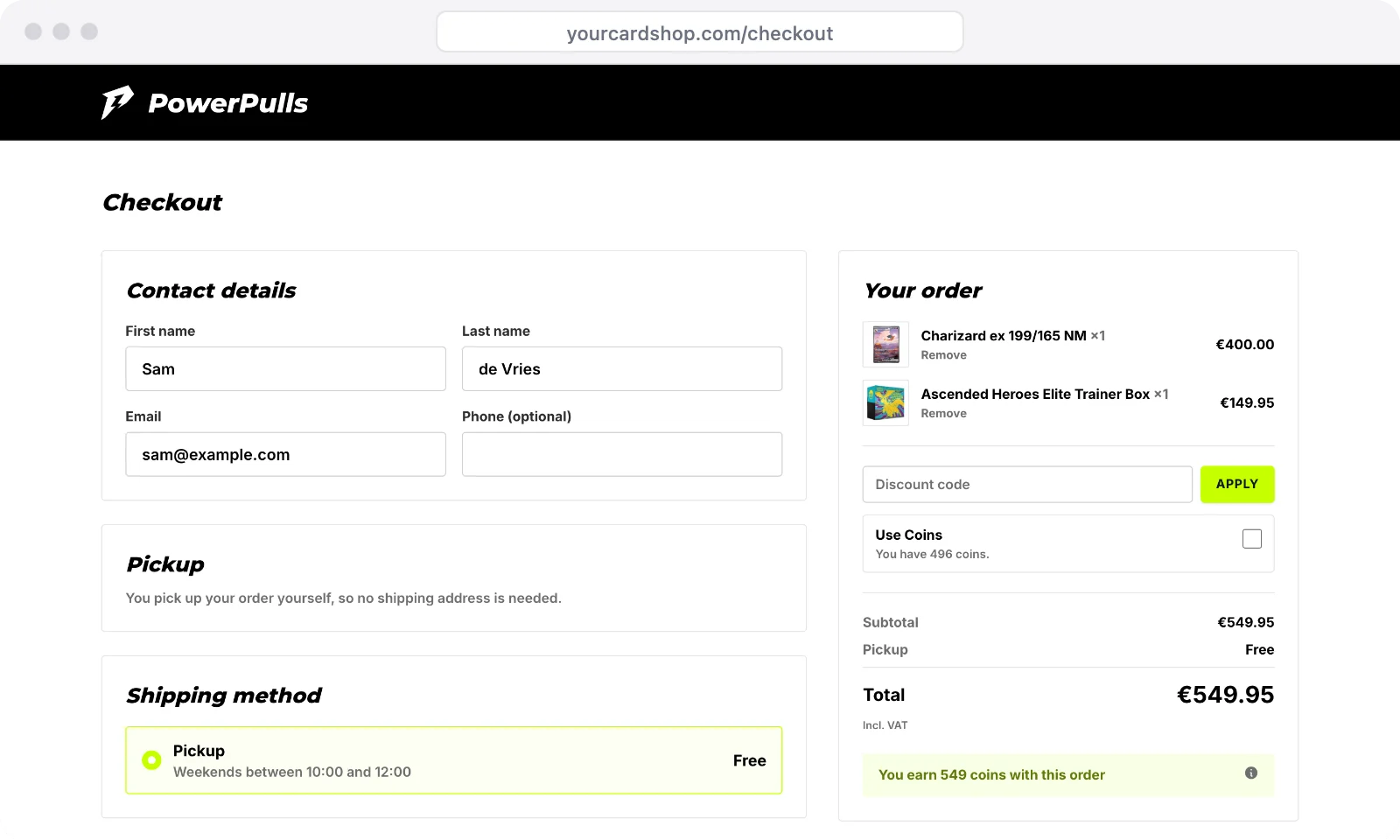Enable the Use Coins checkbox
1400x840 pixels.
(x=1252, y=539)
